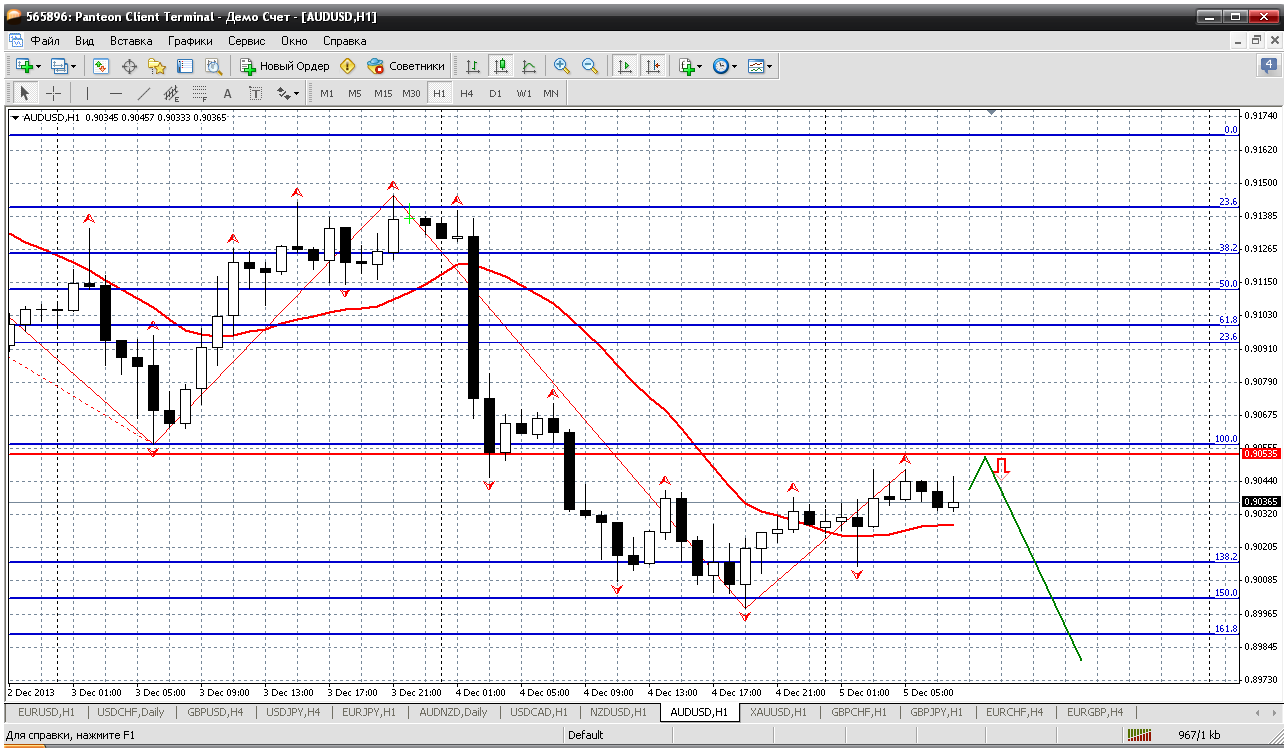Switch timeframe to M15

(383, 93)
